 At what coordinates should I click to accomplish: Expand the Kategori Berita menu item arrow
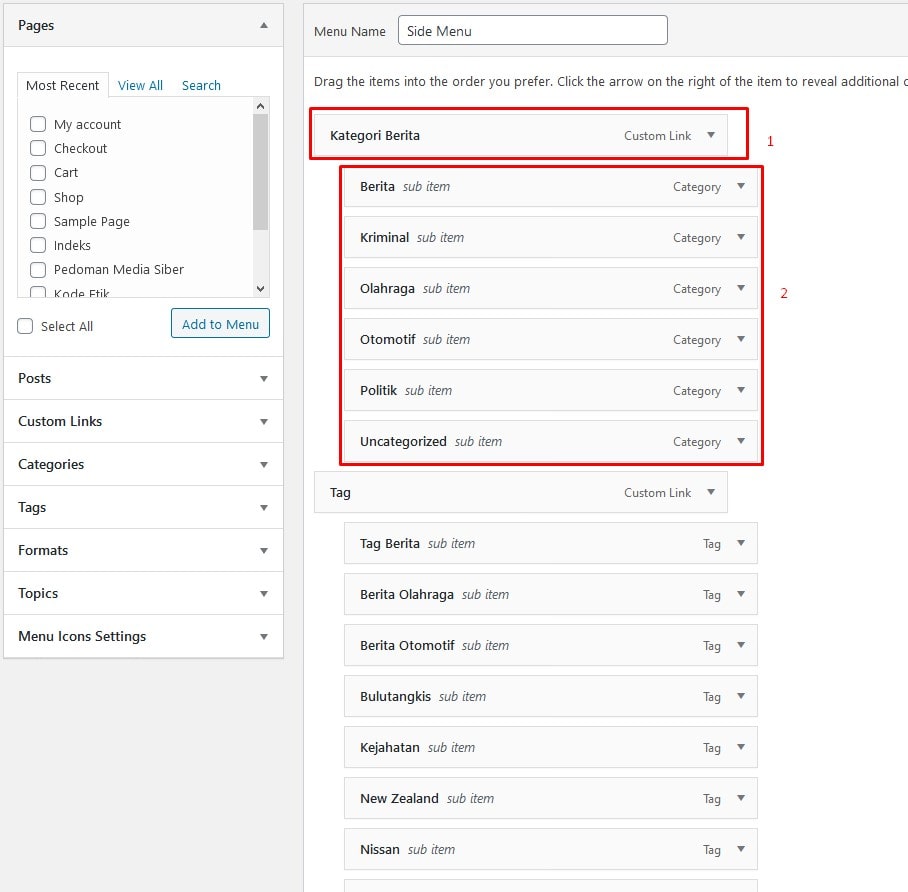711,135
